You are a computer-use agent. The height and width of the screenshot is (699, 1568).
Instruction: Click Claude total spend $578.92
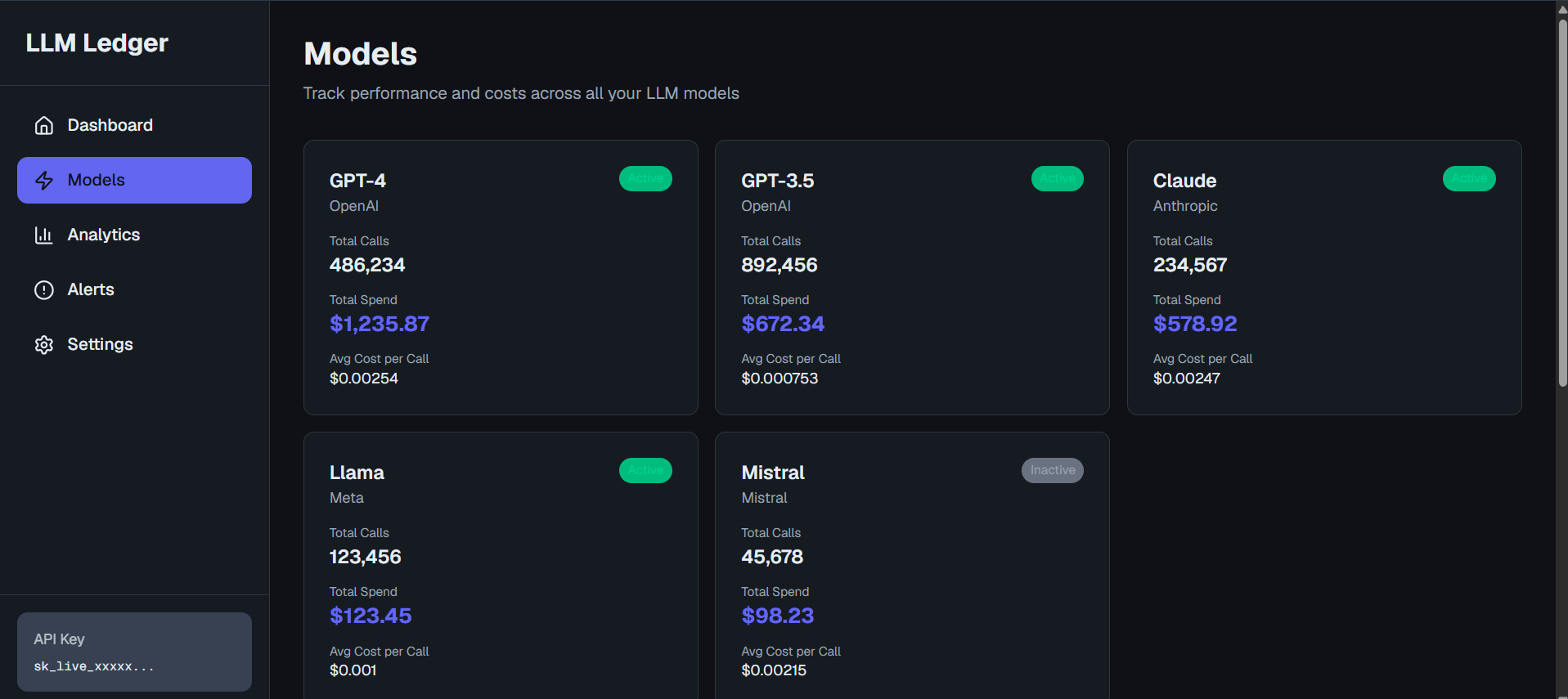click(1195, 324)
